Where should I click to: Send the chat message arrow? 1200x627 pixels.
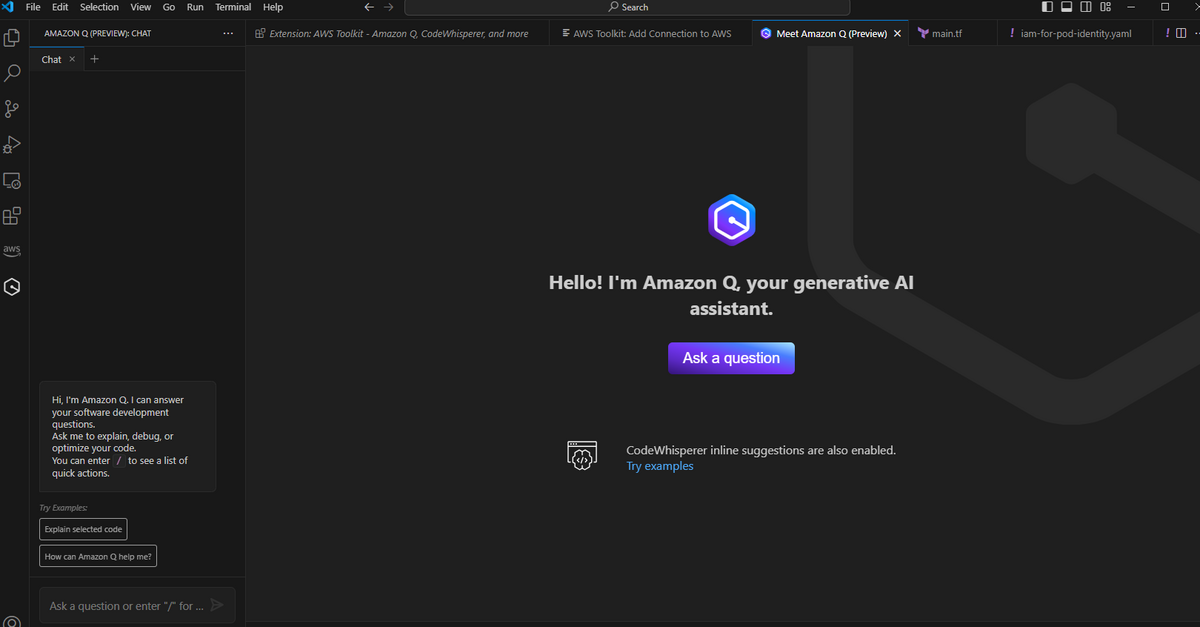point(218,605)
